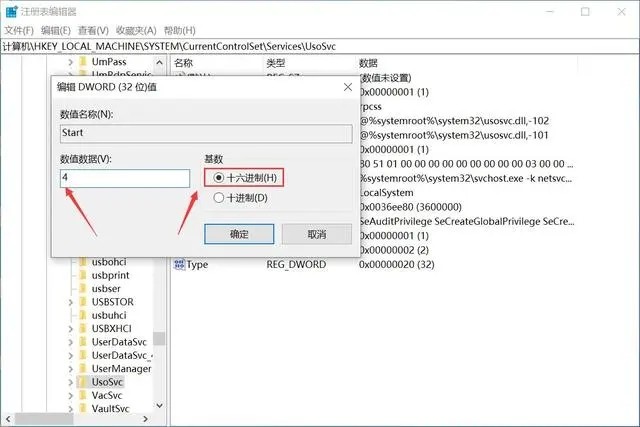Select the 十进制(D) decimal radio button
640x427 pixels.
point(219,198)
